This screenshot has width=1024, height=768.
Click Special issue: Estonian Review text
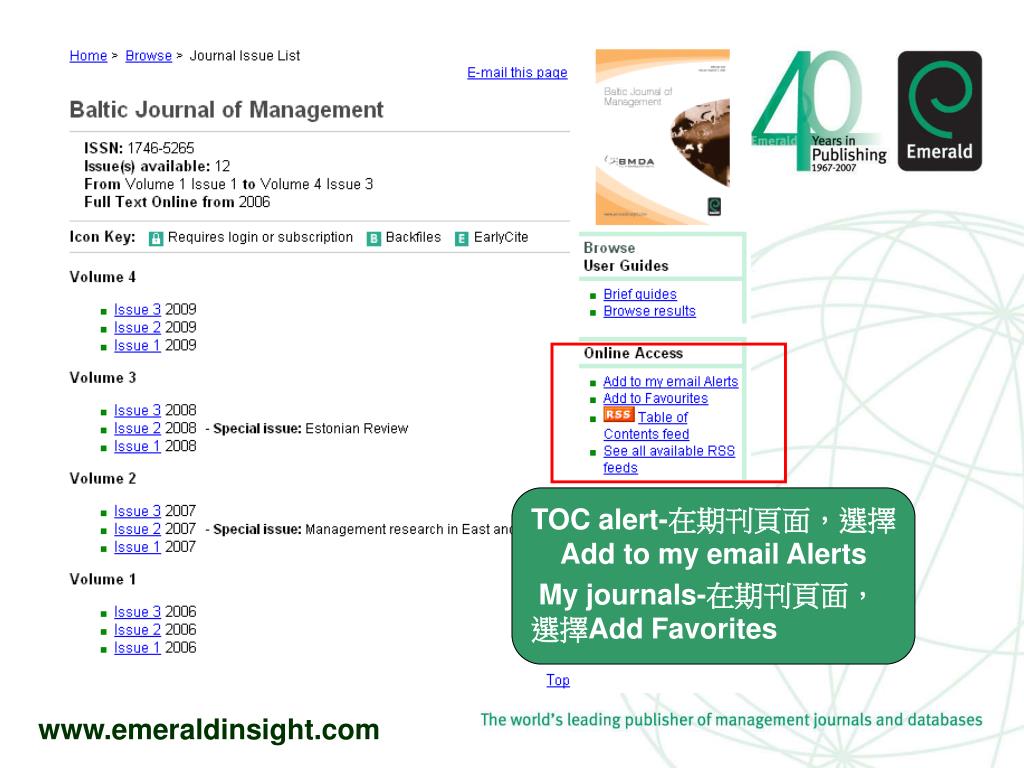coord(311,428)
